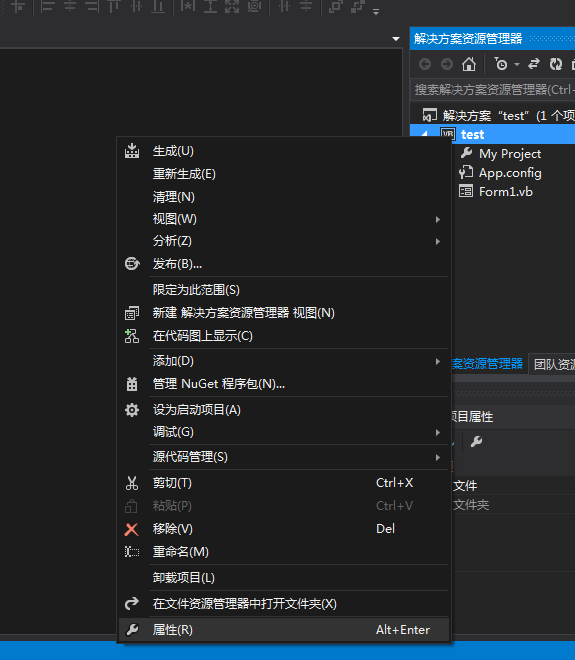
Task: Open My Project in Solution Explorer
Action: coord(510,154)
